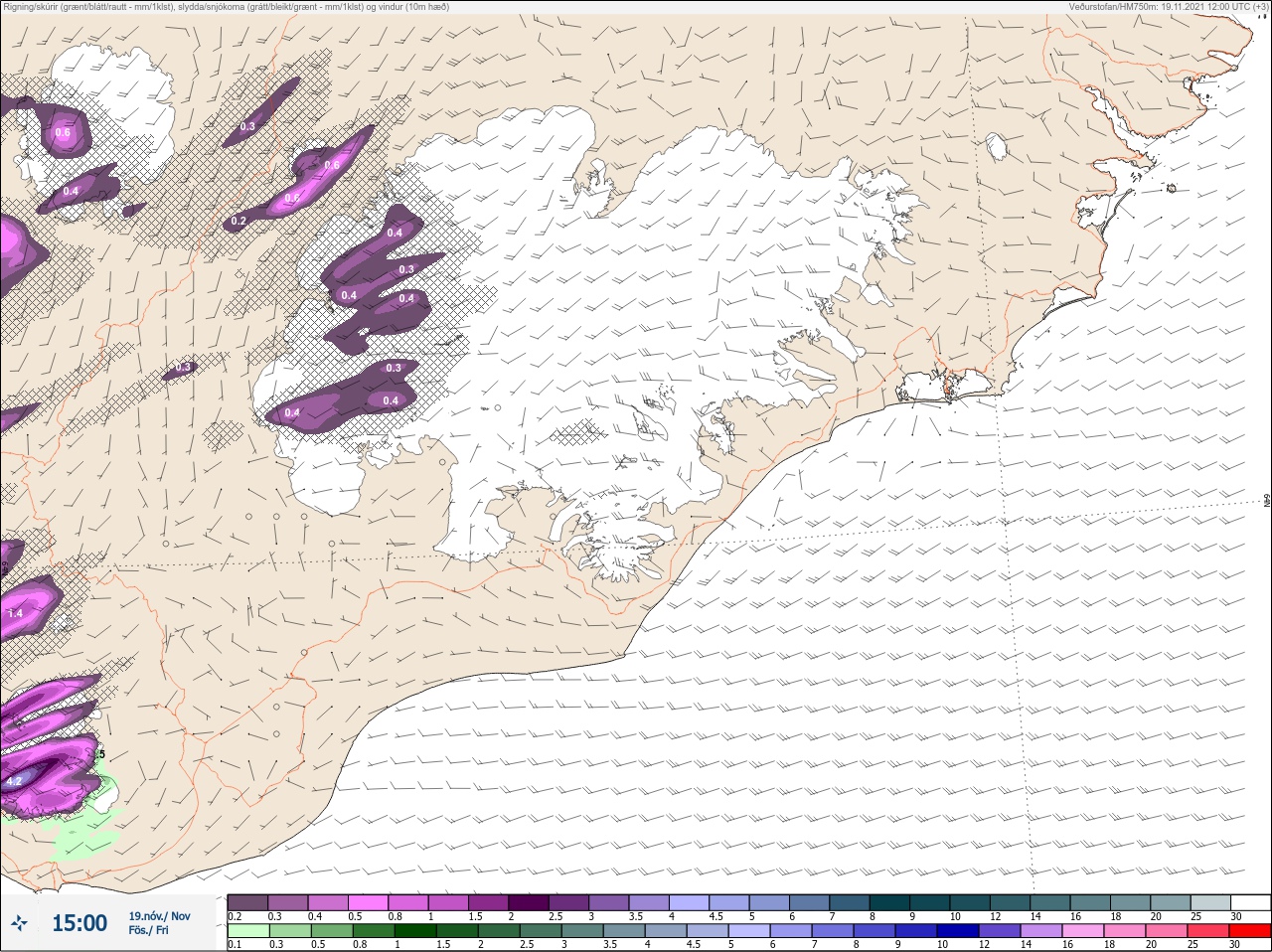
Task: Click the '0.2' label in top legend row
Action: tap(235, 916)
